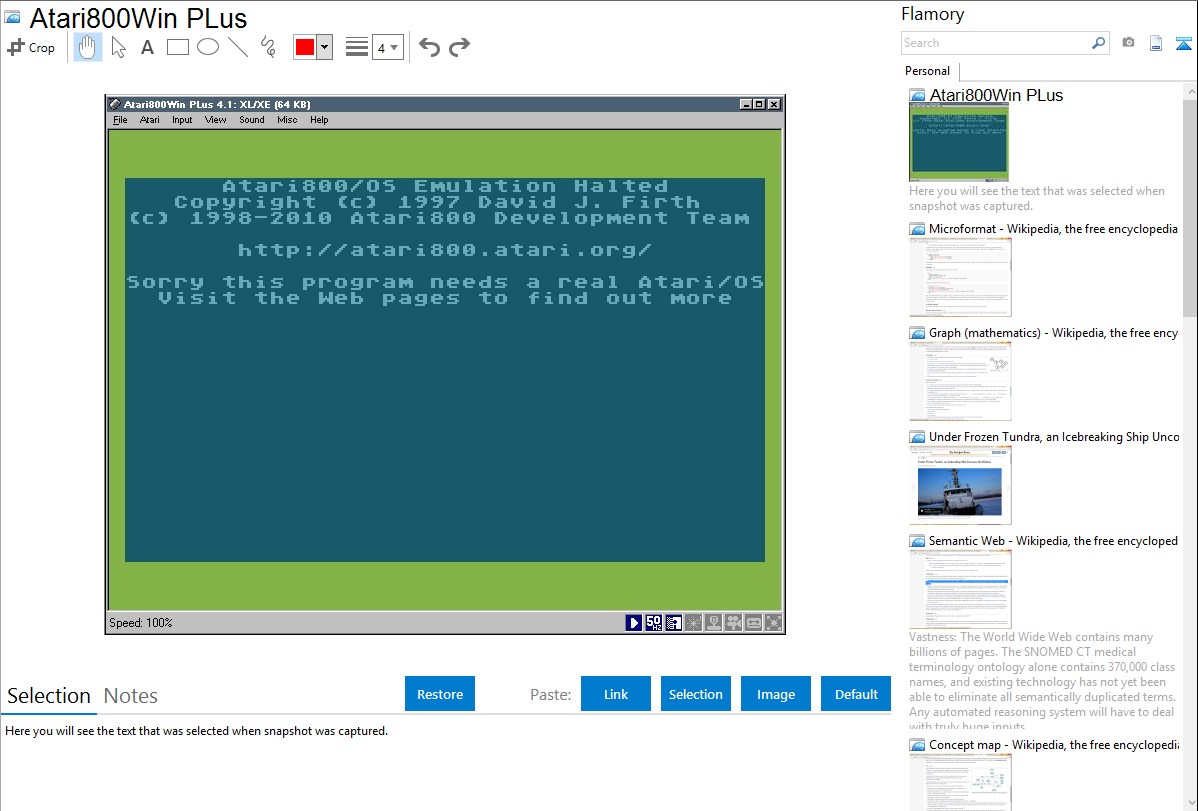Click Under Frozen Tundra snapshot title
1198x811 pixels.
point(1054,437)
